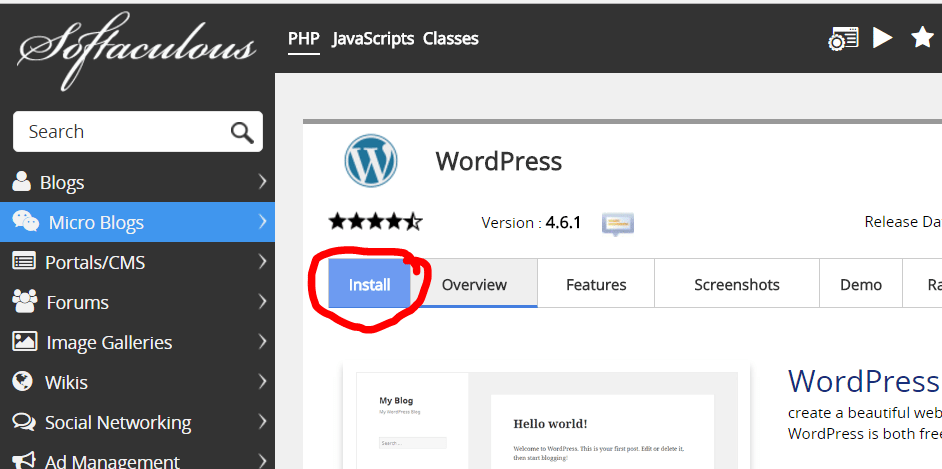Click the play demo icon in header
Screen dimensions: 942x469
coord(882,38)
